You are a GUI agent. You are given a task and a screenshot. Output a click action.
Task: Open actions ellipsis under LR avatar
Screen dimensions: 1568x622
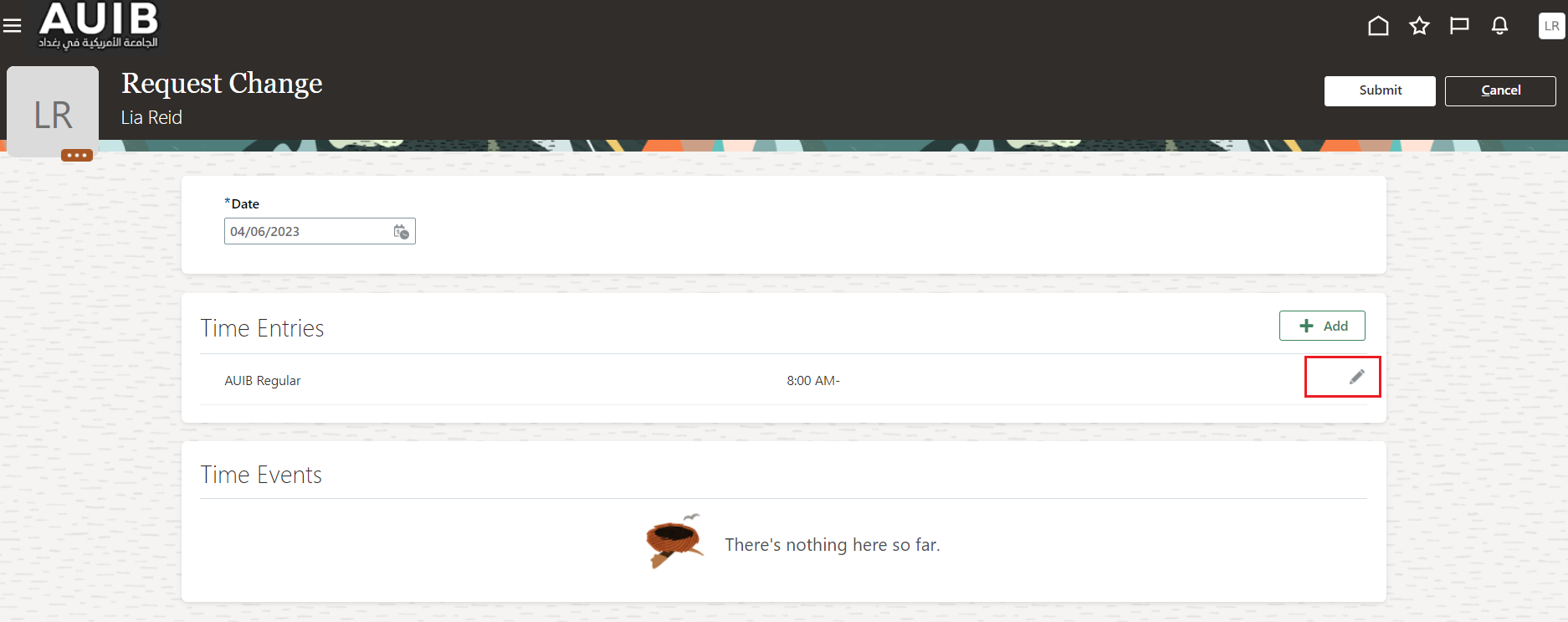[x=76, y=155]
